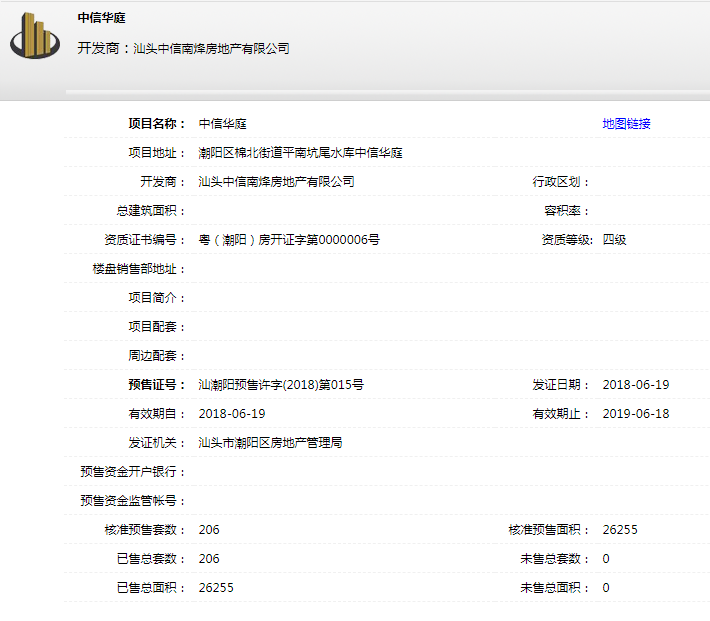Click the 发证日期 value 2018-06-19
The width and height of the screenshot is (710, 621).
click(x=635, y=385)
